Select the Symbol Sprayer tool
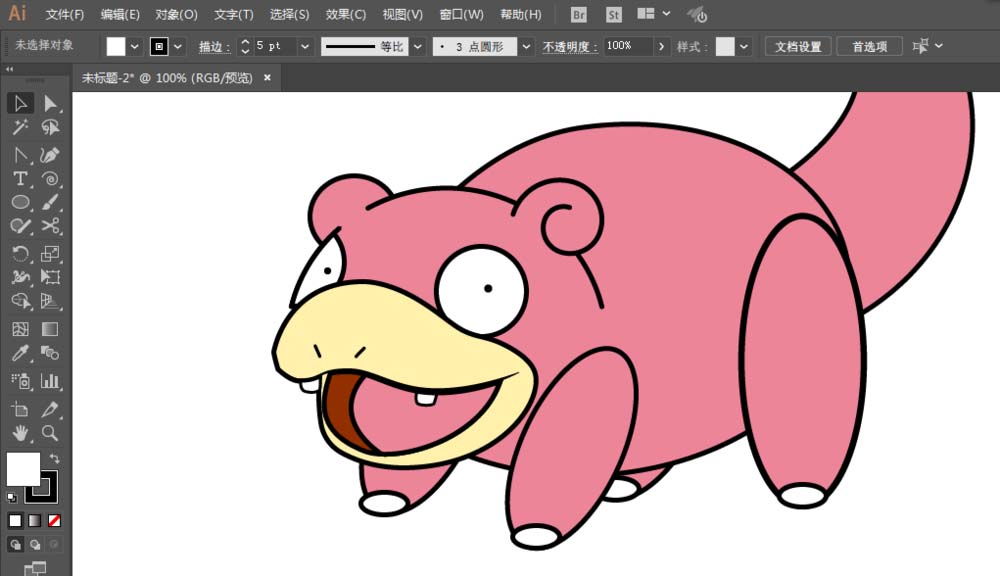 click(20, 381)
